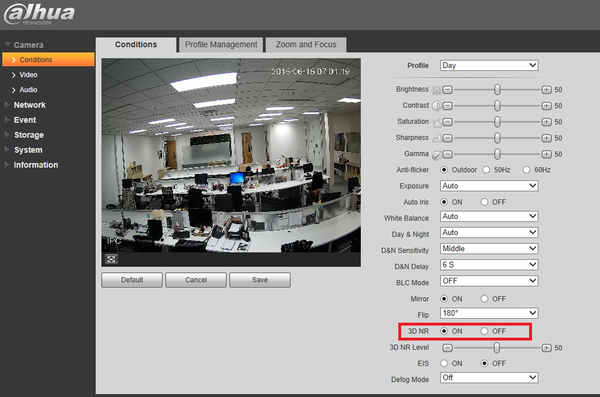Screen dimensions: 600x397
Task: Click the Brightness minus icon
Action: pos(447,90)
